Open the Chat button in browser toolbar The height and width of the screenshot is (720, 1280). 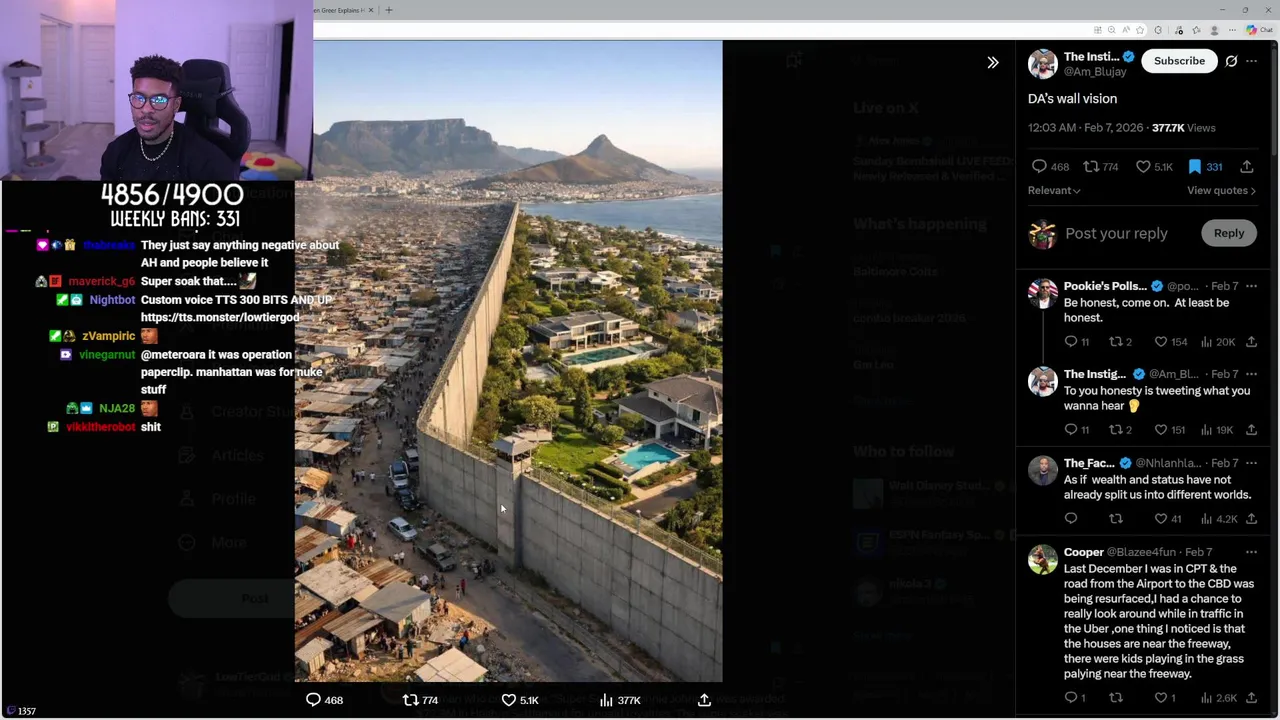pyautogui.click(x=1260, y=30)
